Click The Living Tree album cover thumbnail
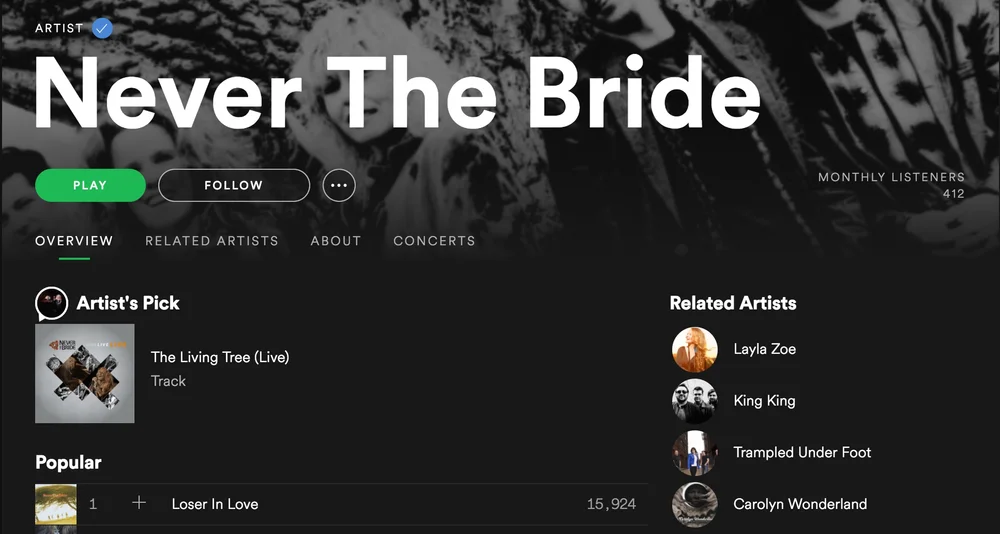The image size is (1000, 534). (85, 374)
